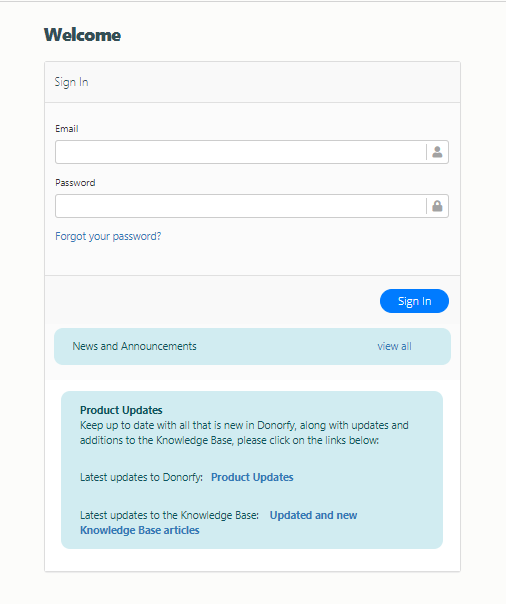Click the Email field label

point(67,129)
